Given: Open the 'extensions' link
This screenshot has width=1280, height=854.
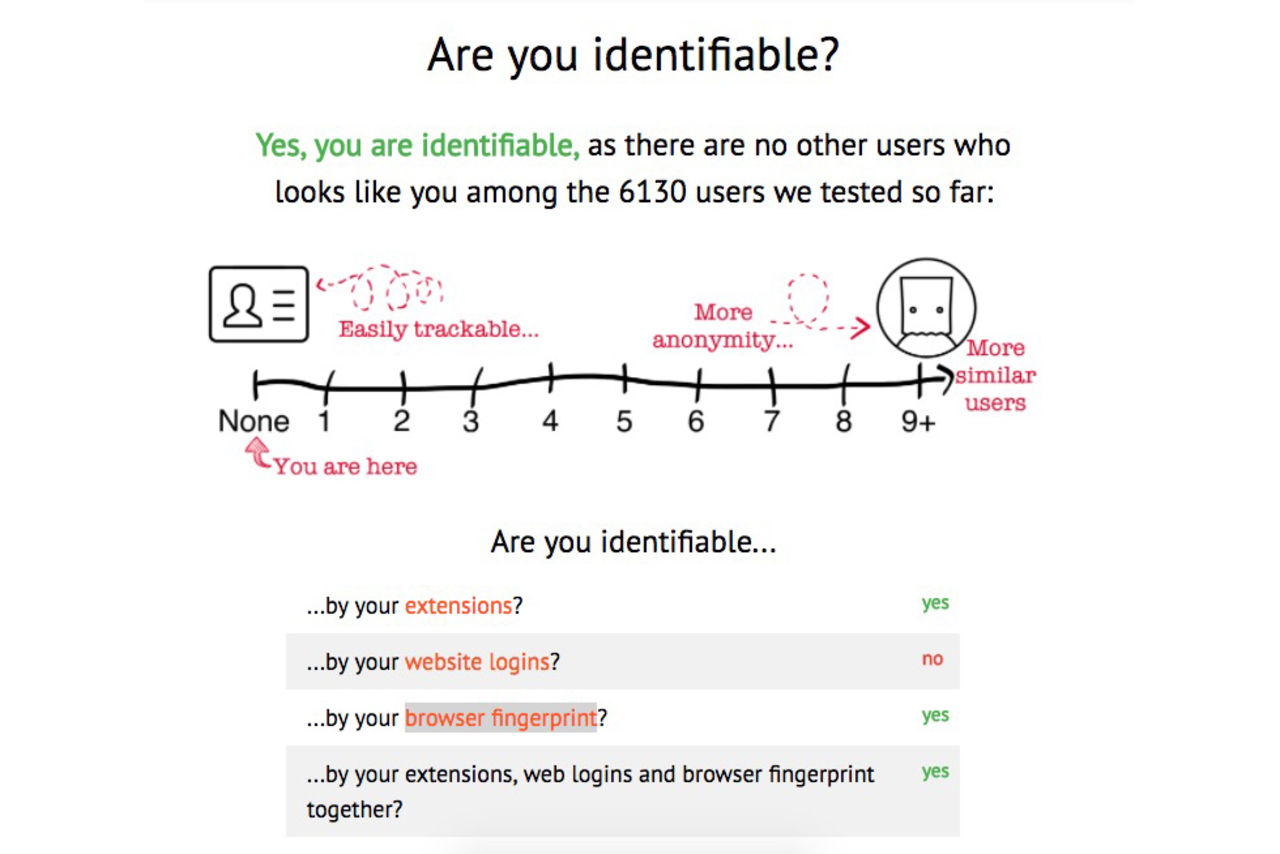Looking at the screenshot, I should 458,606.
